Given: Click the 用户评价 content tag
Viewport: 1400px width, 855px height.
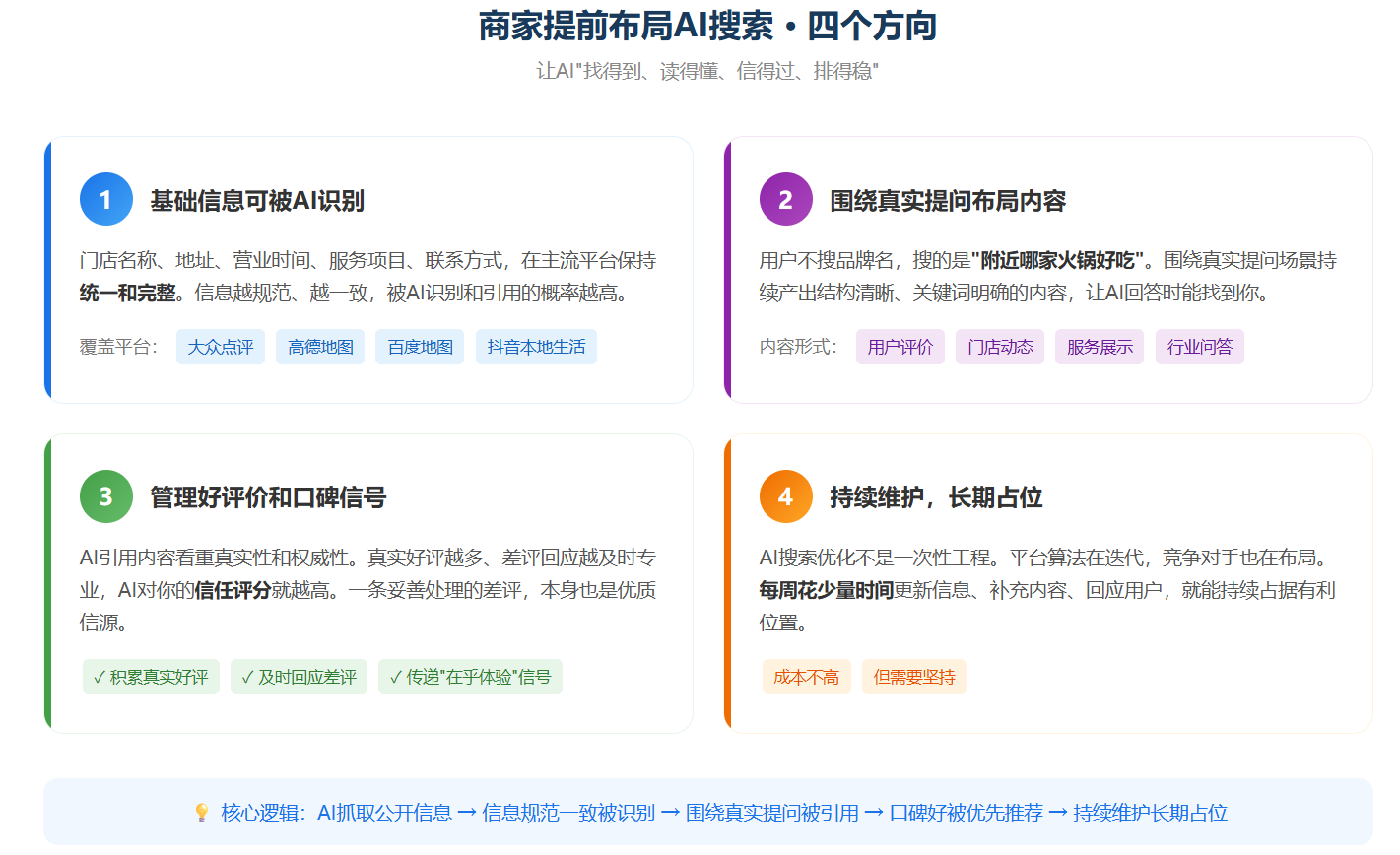Looking at the screenshot, I should 900,347.
